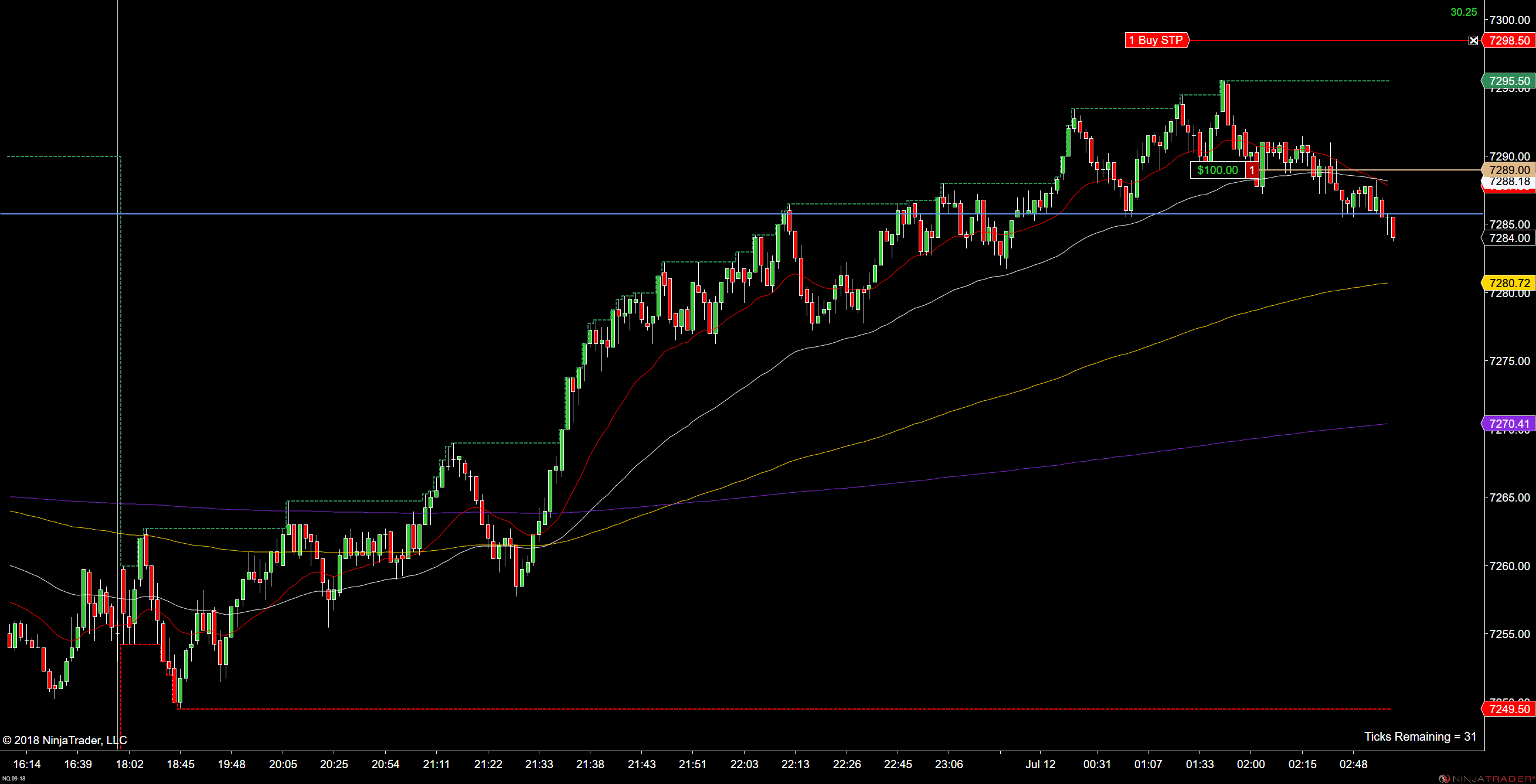
Task: Click the 01:33 time axis label
Action: tap(1199, 764)
